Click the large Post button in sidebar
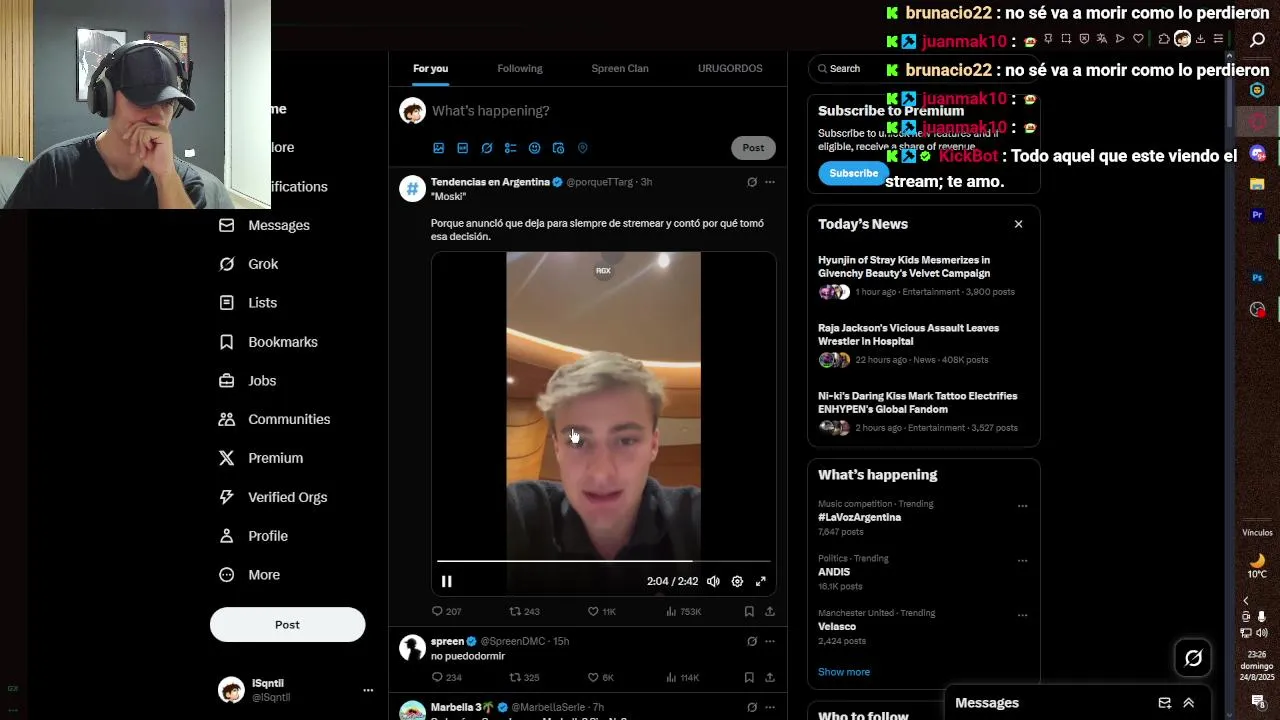Image resolution: width=1280 pixels, height=720 pixels. [287, 625]
